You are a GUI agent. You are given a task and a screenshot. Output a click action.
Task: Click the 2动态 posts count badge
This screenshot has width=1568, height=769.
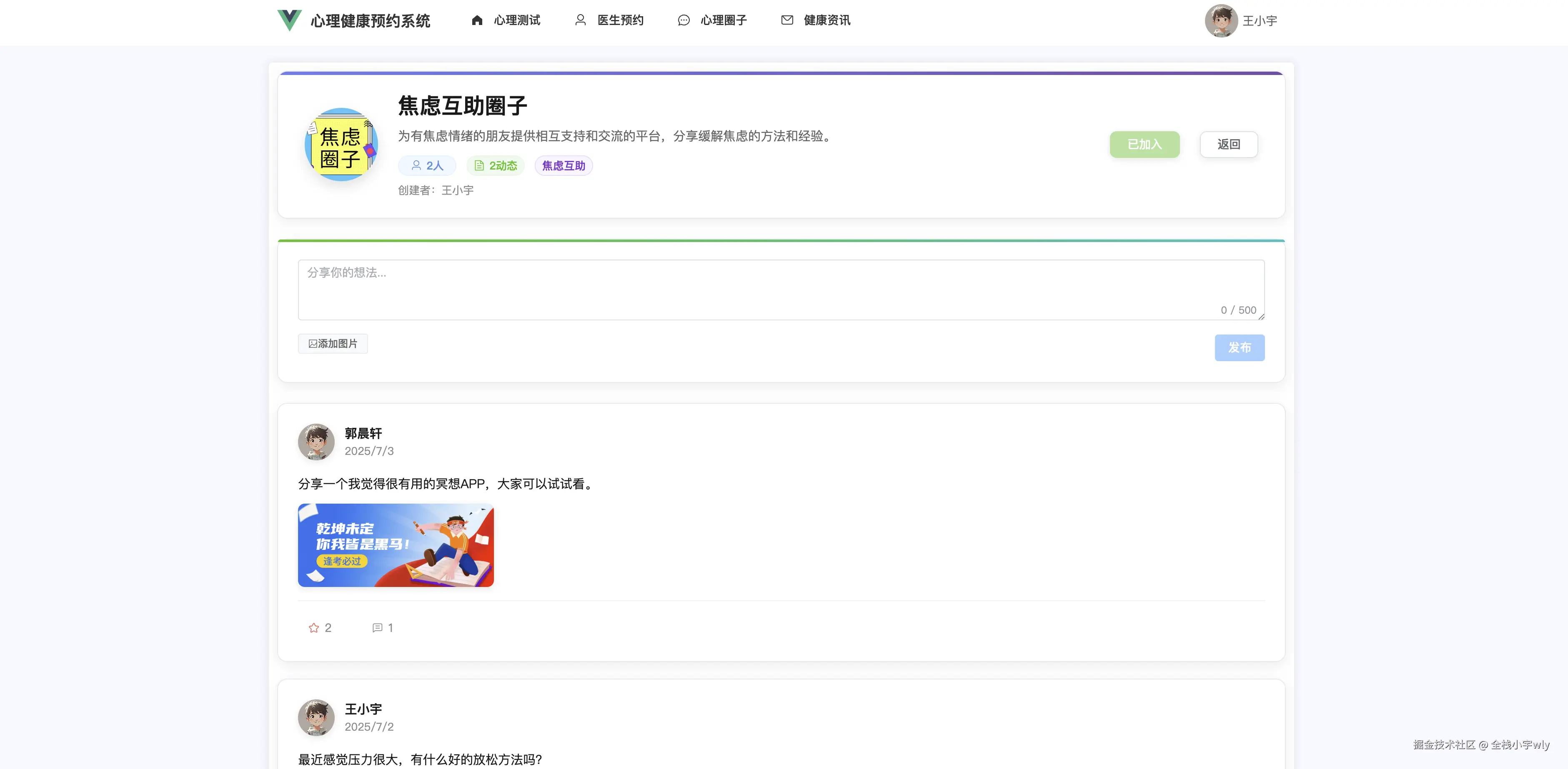(495, 165)
